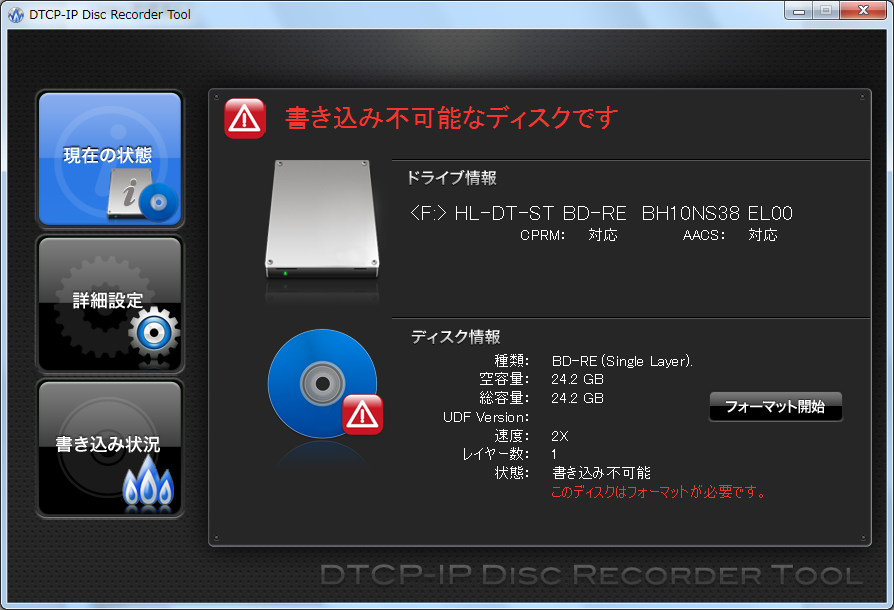Viewport: 894px width, 610px height.
Task: Click the app icon in the title bar
Action: (x=16, y=15)
